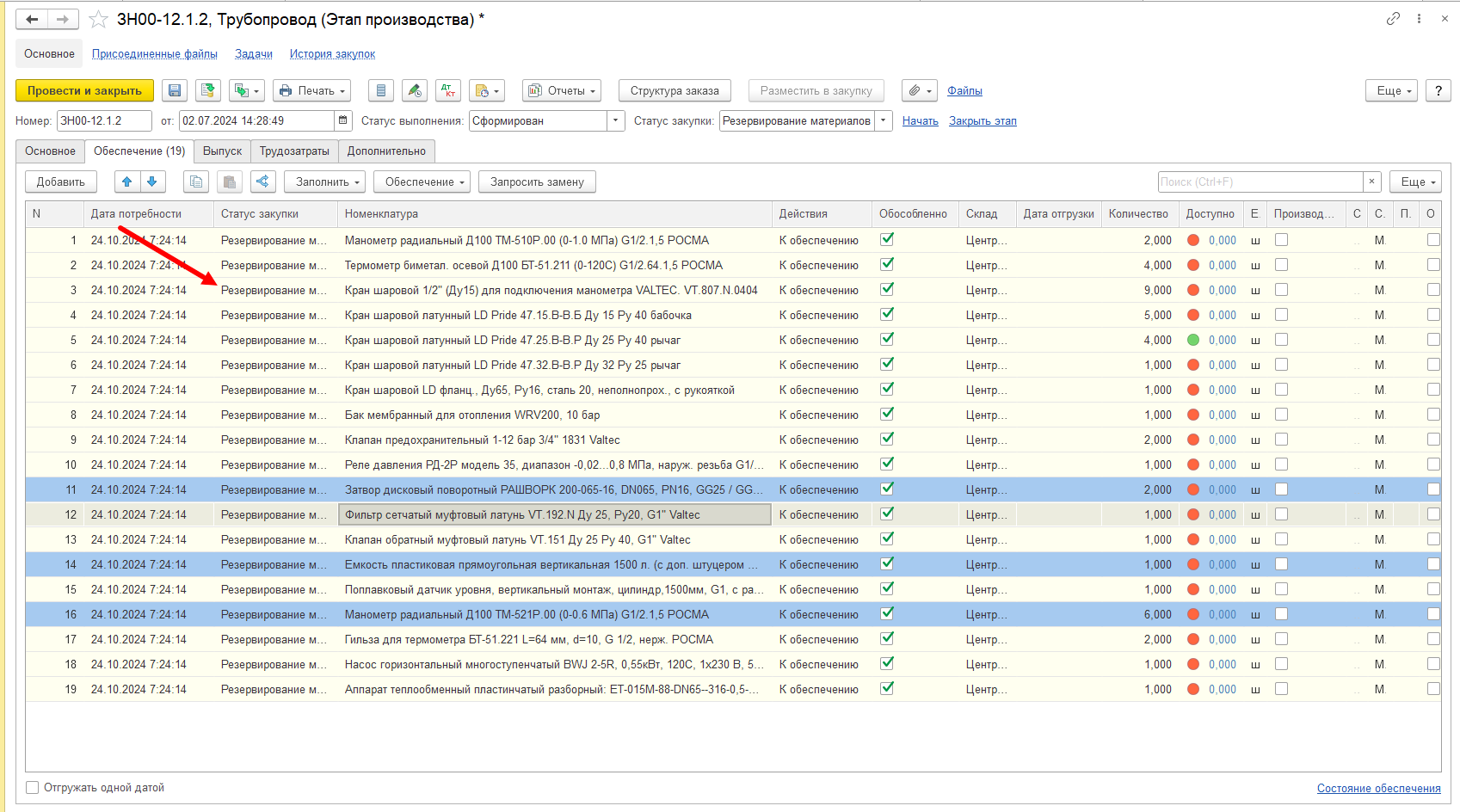This screenshot has width=1460, height=812.
Task: Move row up with blue up arrow
Action: 127,181
